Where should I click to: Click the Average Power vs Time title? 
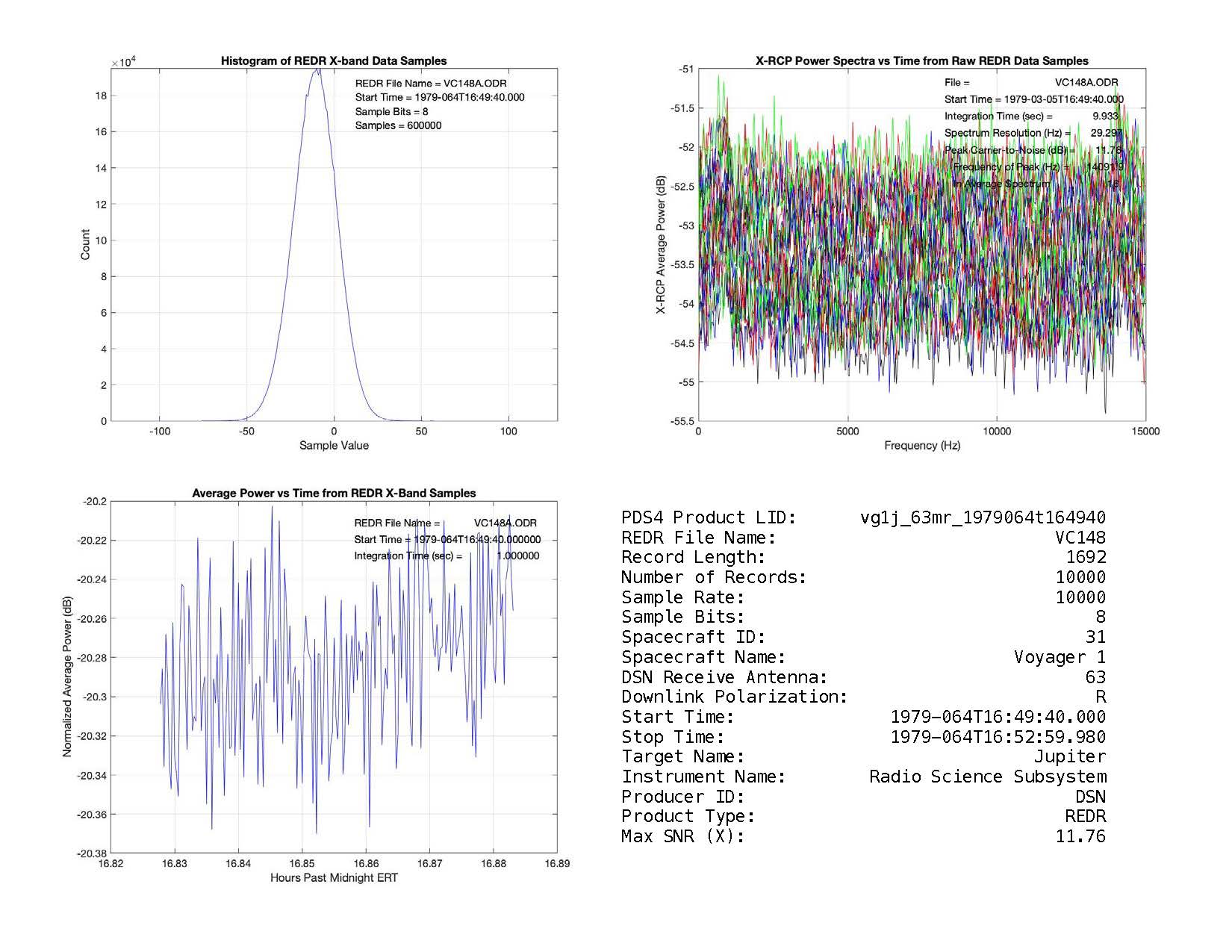coord(333,493)
